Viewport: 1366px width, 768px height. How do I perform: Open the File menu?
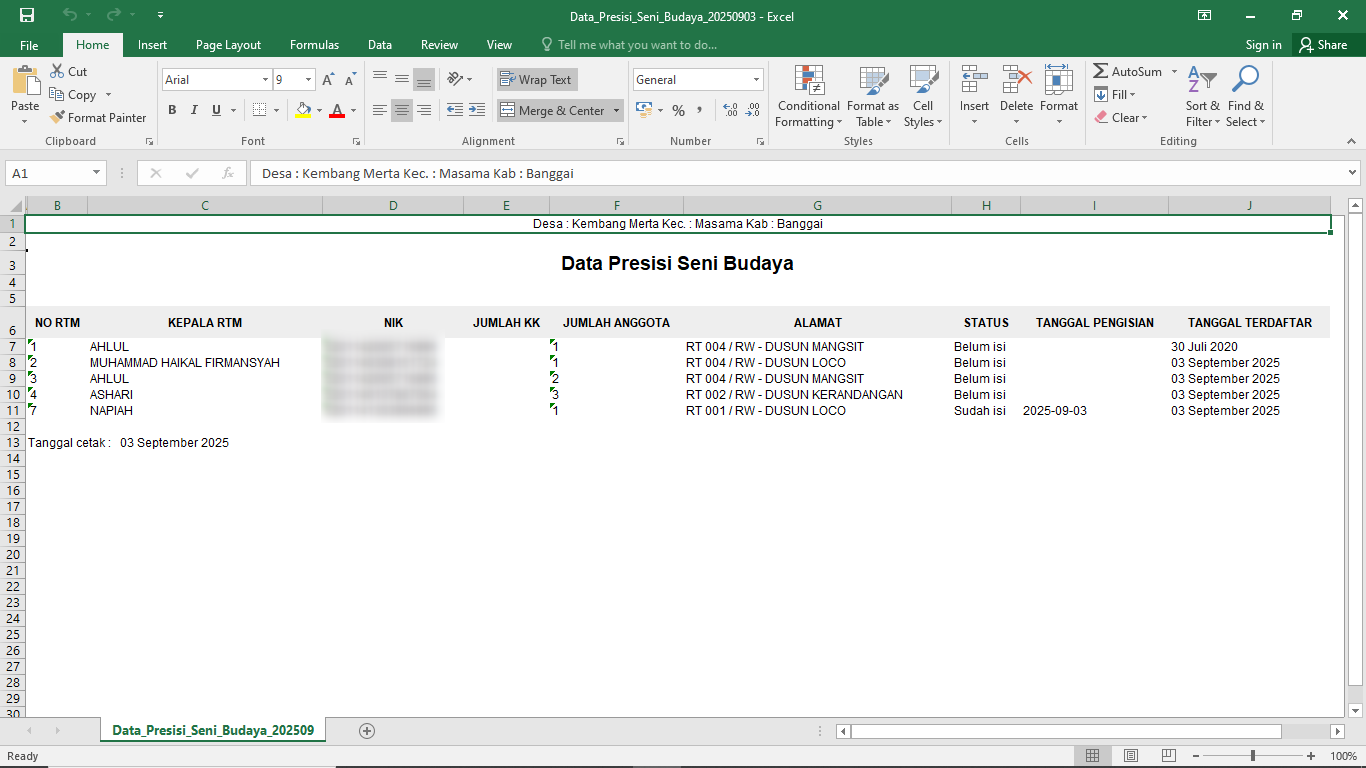(x=29, y=45)
